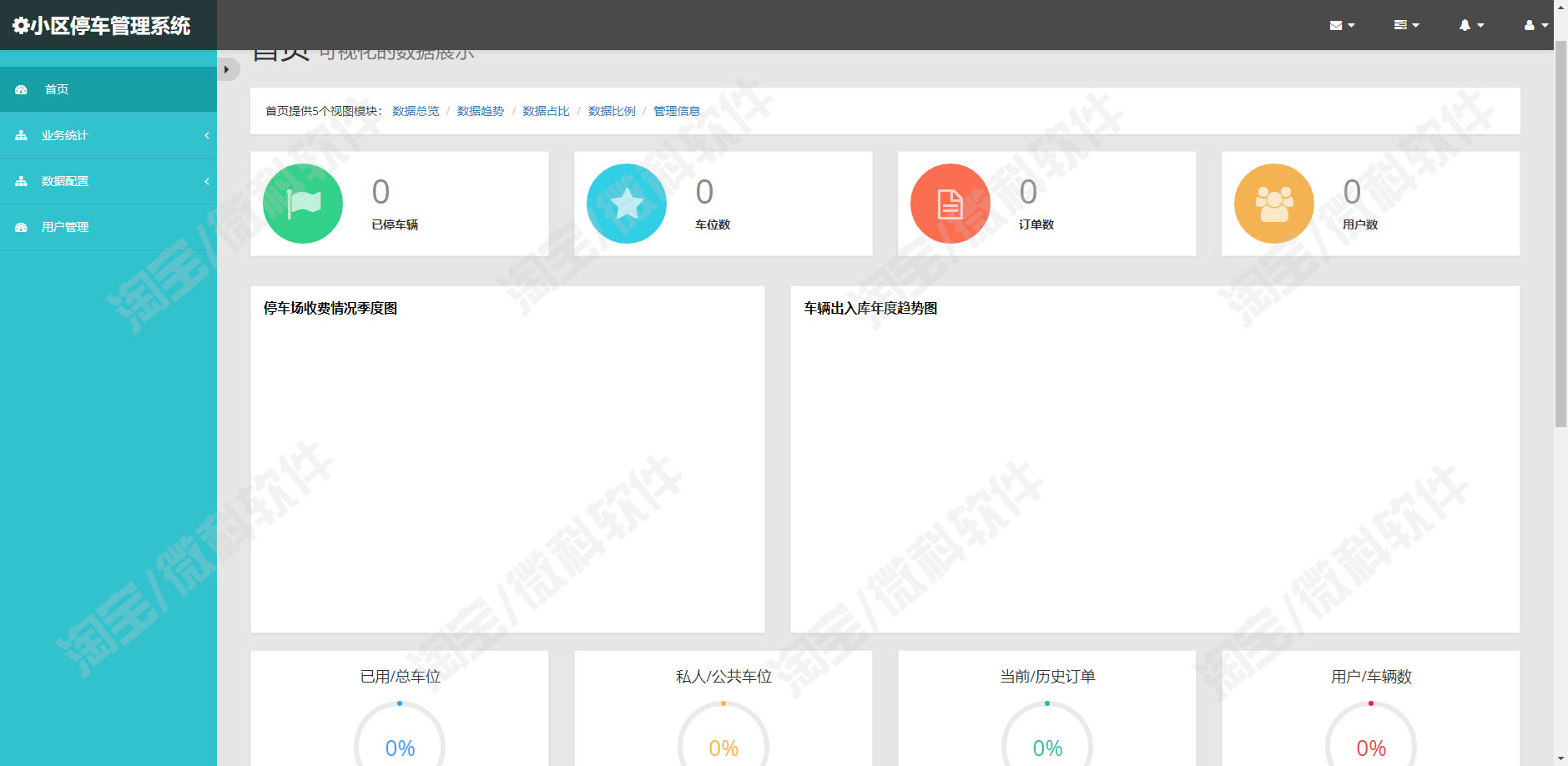Click the 当前/历史订单 gauge title
This screenshot has height=766, width=1568.
1047,677
